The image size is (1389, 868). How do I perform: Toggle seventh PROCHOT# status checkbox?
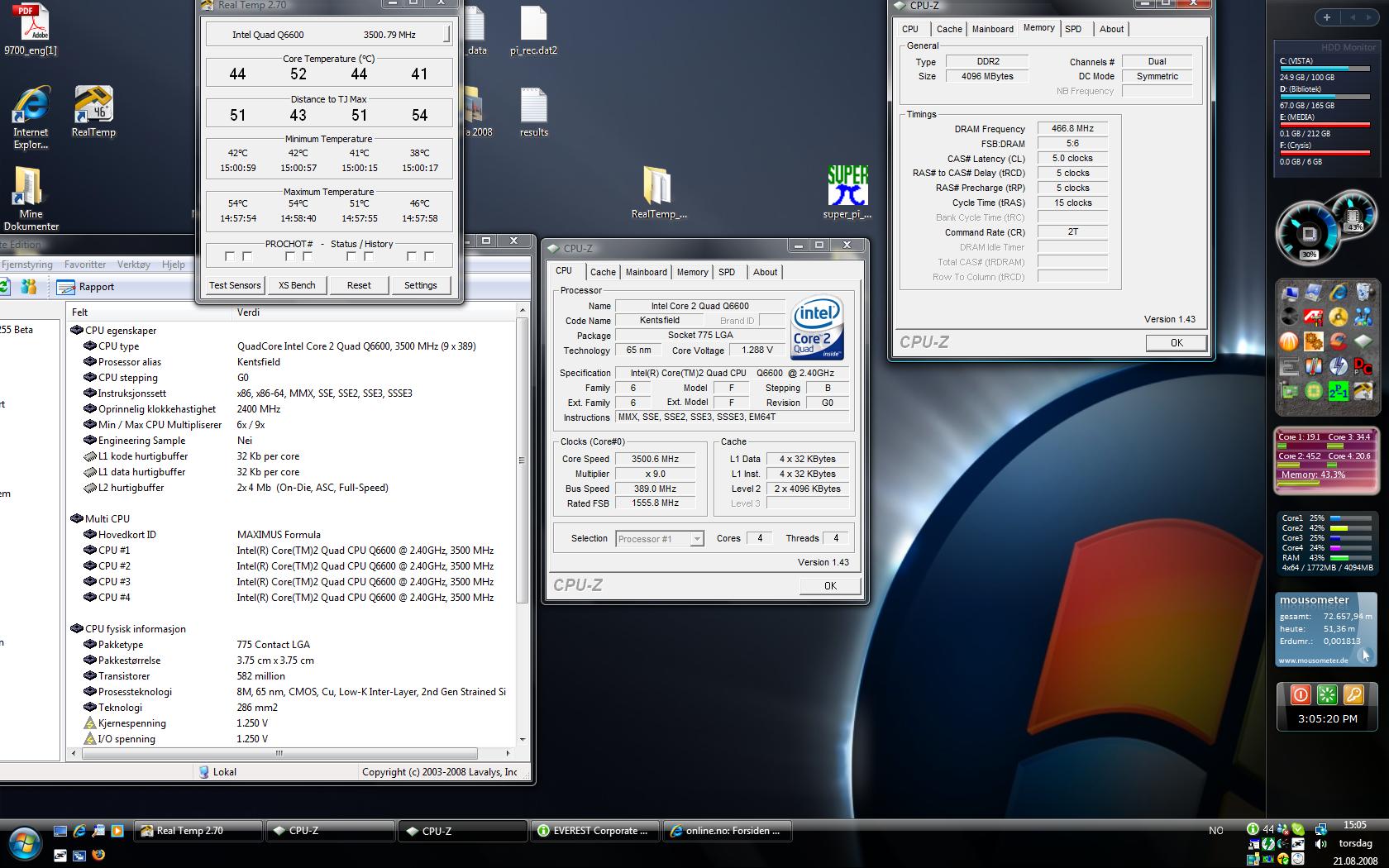412,257
